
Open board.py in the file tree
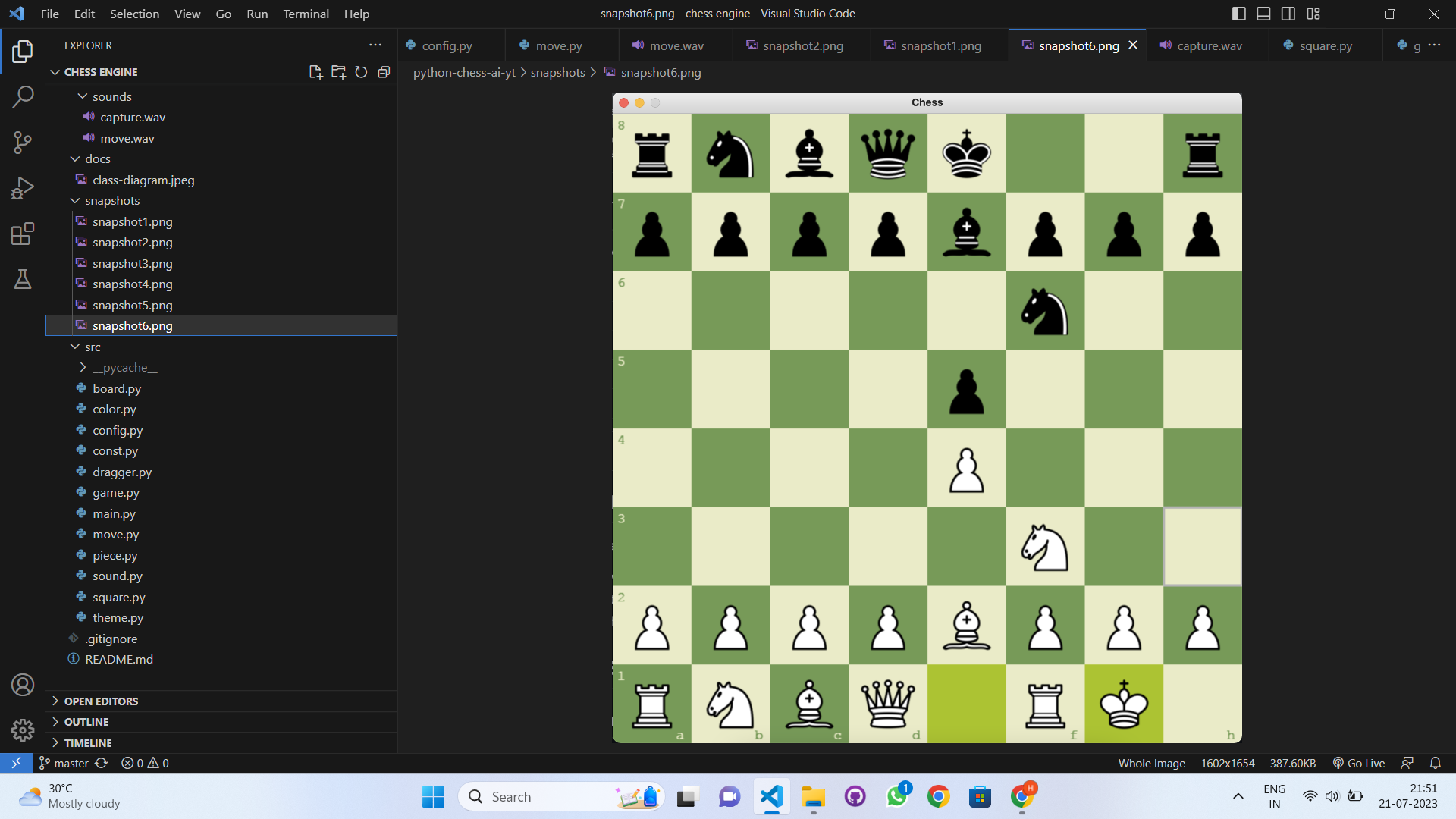click(117, 388)
